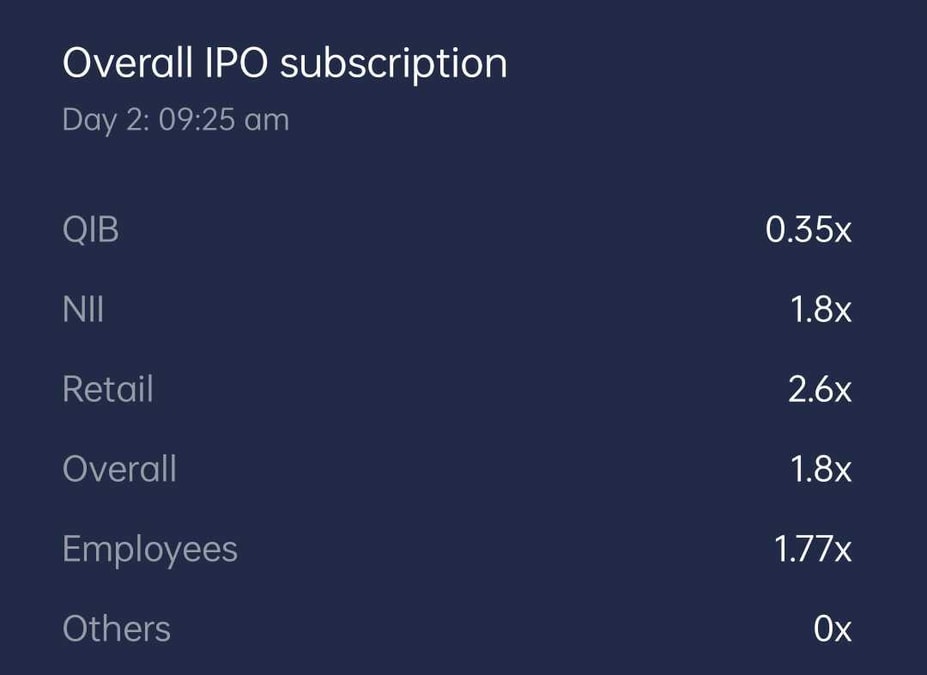Click the Overall IPO subscription heading

coord(283,62)
